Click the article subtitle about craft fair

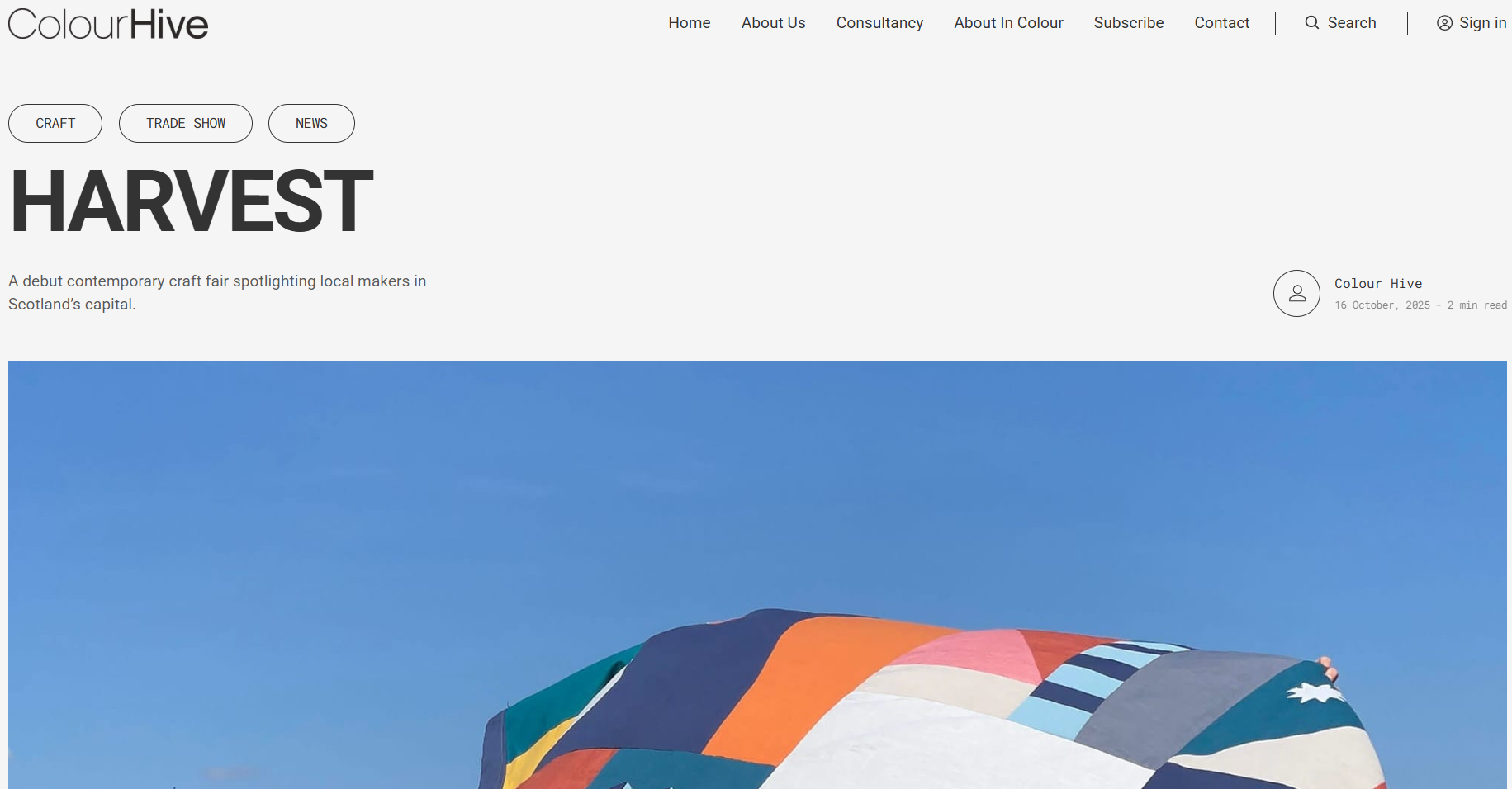[x=217, y=293]
